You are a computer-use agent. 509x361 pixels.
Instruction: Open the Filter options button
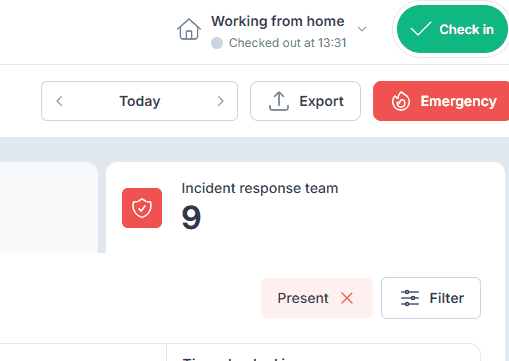click(x=431, y=298)
